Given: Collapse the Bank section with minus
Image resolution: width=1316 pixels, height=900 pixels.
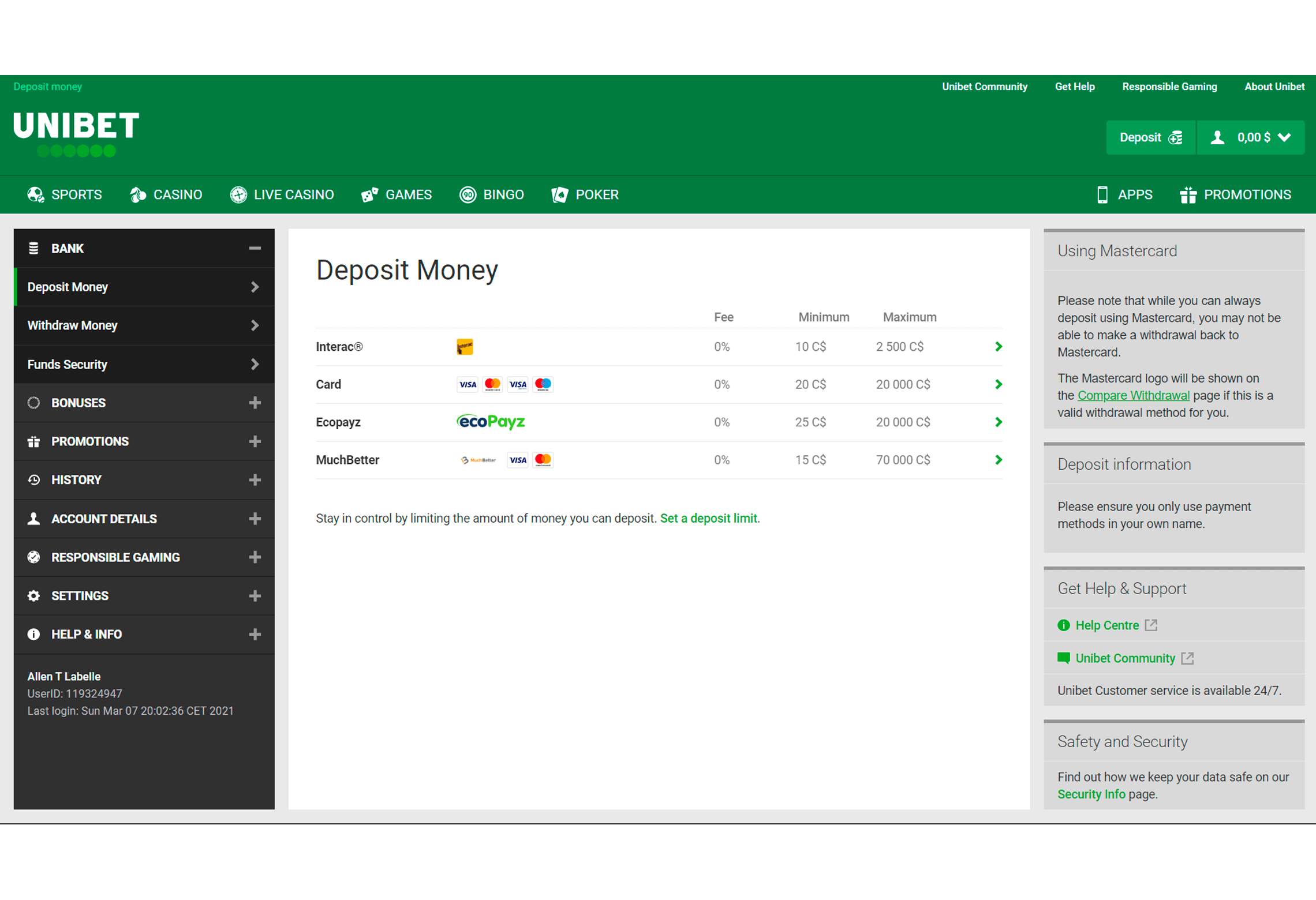Looking at the screenshot, I should (x=255, y=248).
